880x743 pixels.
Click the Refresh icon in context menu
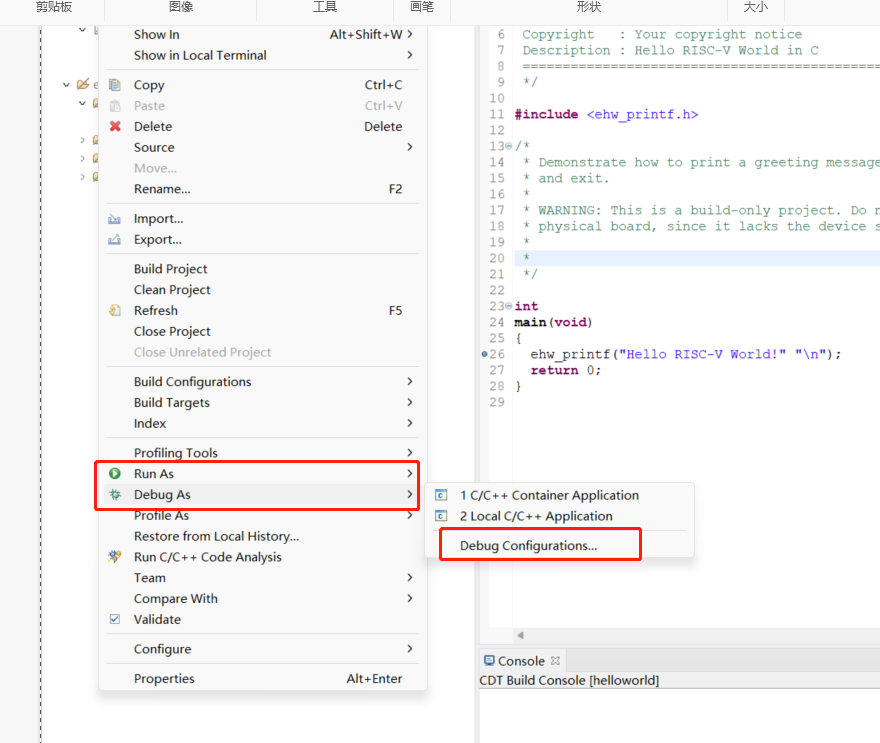pyautogui.click(x=115, y=311)
